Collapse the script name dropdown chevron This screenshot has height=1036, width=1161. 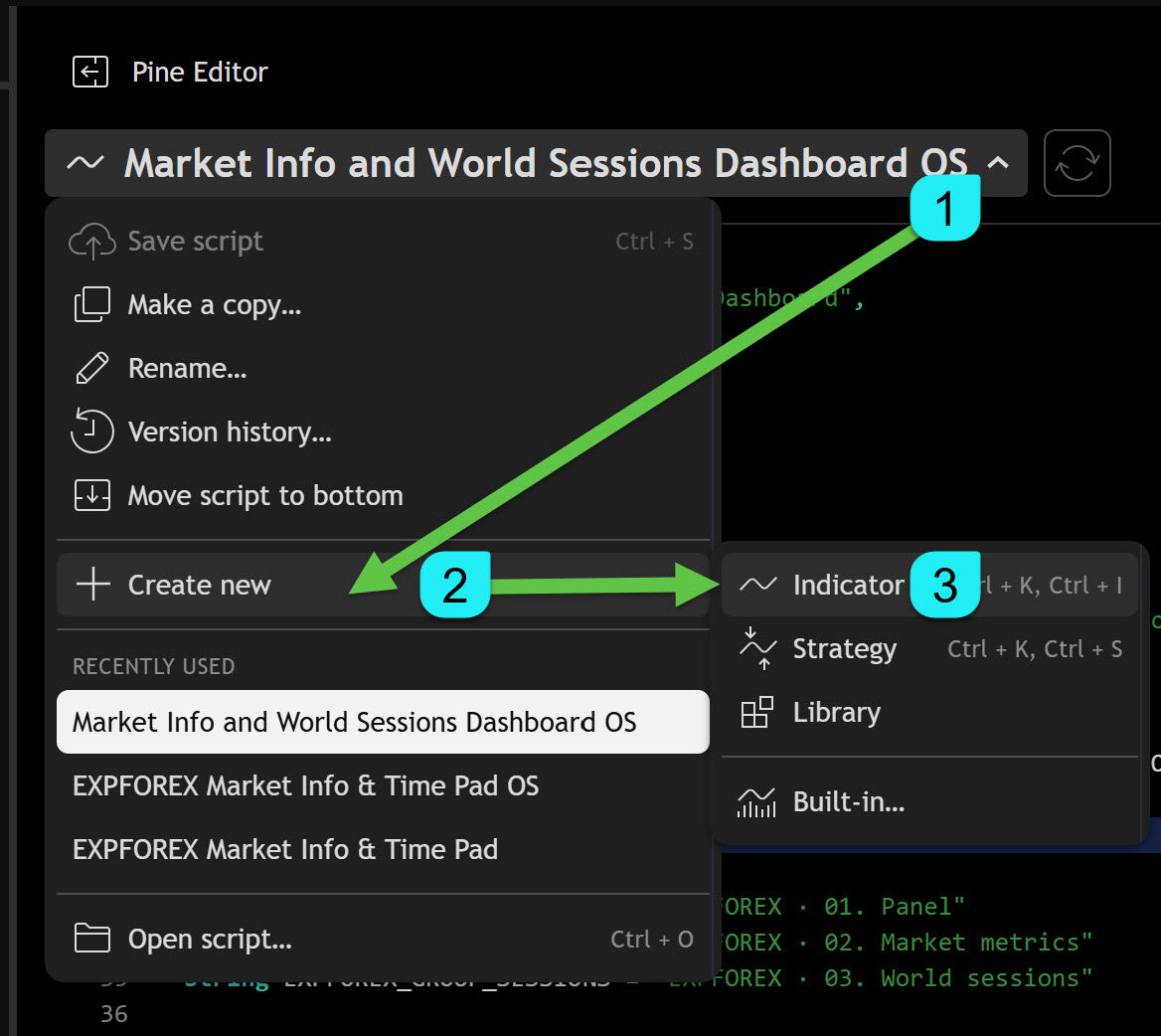pos(998,162)
